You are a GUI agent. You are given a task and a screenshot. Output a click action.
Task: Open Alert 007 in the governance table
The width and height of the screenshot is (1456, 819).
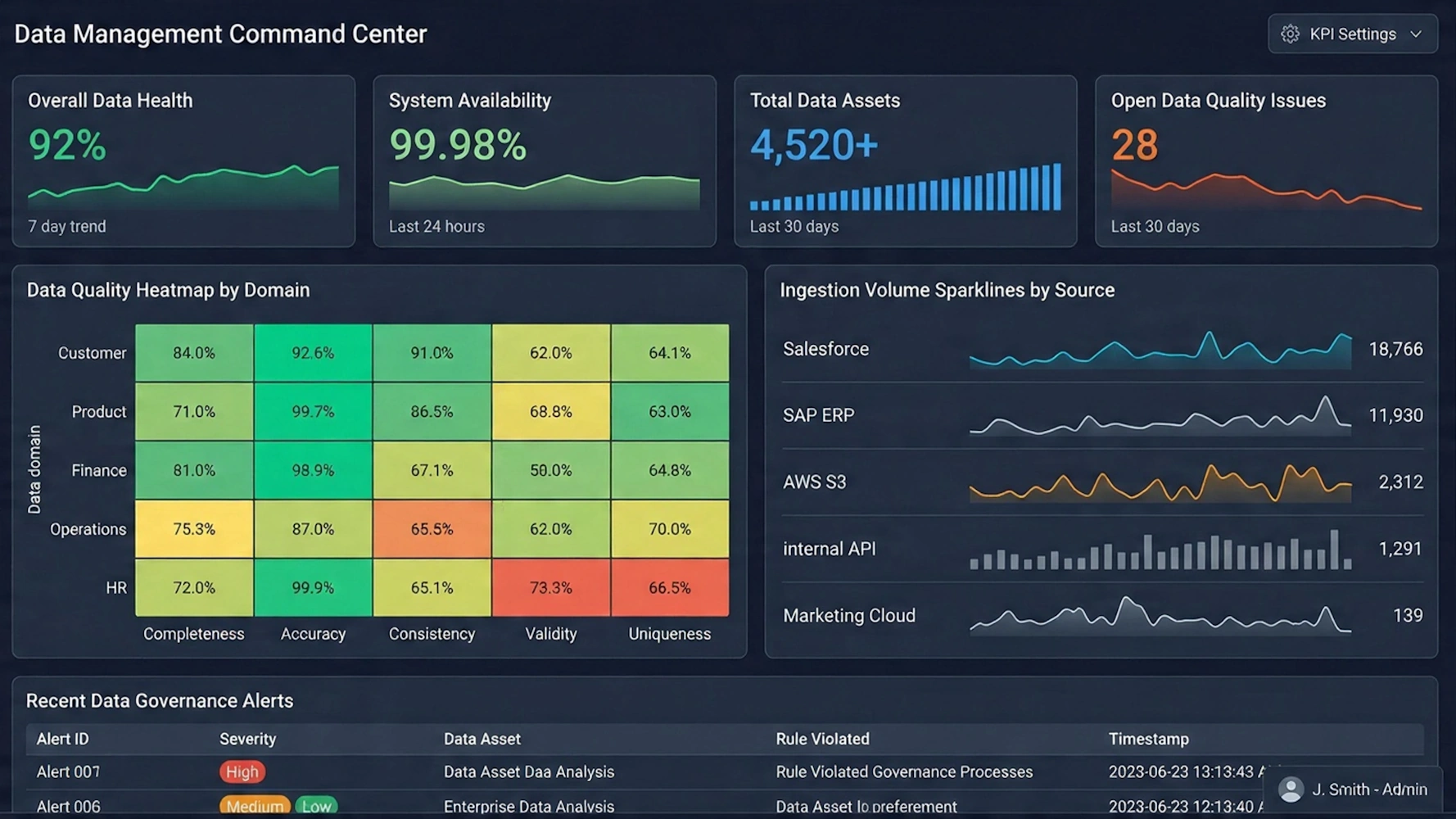pos(67,771)
